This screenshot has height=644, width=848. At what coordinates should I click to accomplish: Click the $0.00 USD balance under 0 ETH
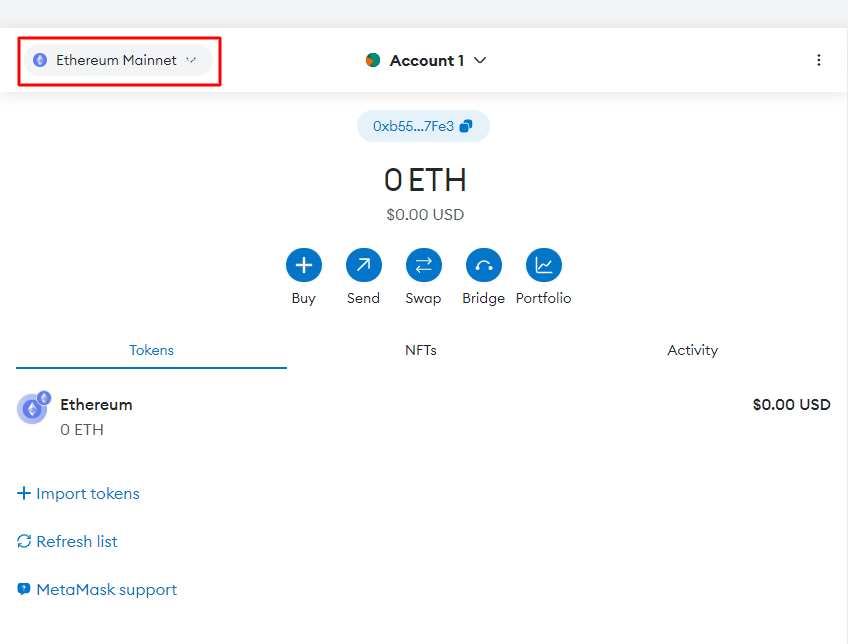click(x=425, y=215)
